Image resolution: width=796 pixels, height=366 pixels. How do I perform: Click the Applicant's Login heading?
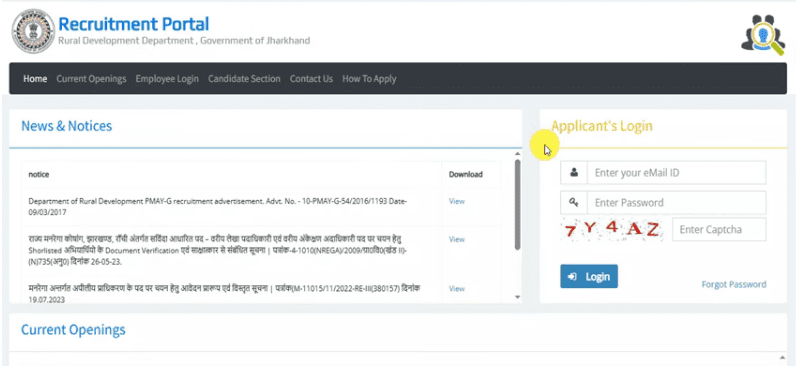pos(602,126)
